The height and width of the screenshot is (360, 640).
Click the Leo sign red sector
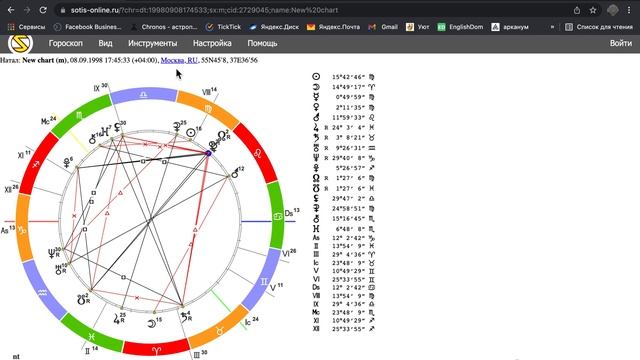click(x=258, y=153)
